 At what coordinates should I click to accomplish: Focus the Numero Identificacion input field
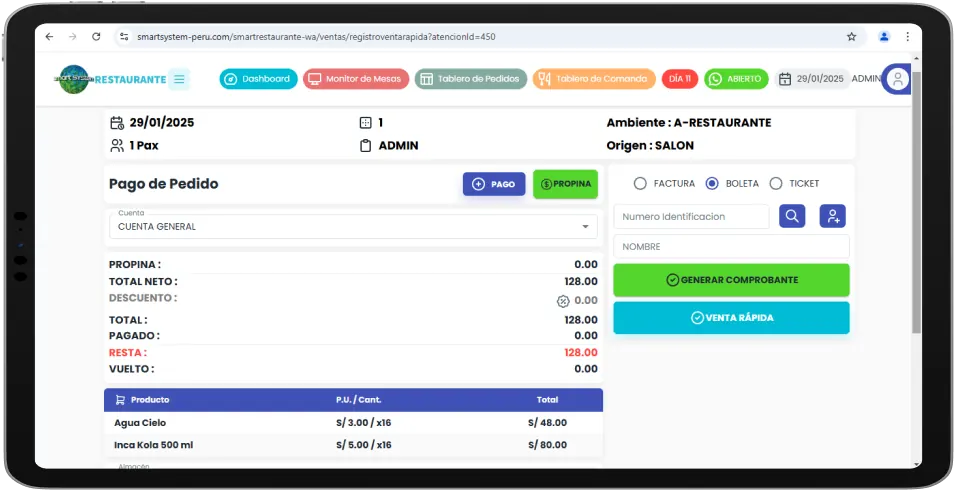[691, 217]
